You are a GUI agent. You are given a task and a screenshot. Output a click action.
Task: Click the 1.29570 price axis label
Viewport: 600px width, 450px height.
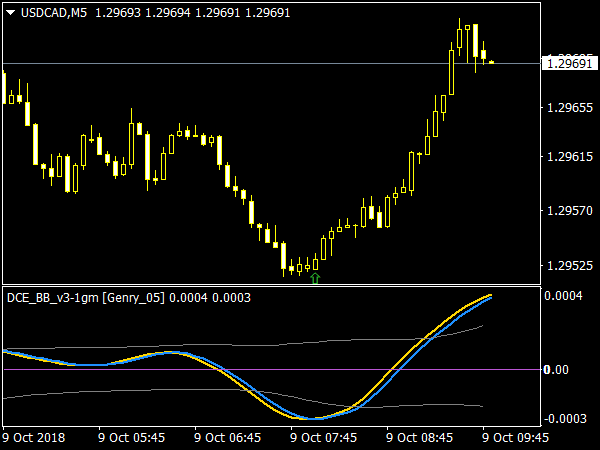coord(570,210)
